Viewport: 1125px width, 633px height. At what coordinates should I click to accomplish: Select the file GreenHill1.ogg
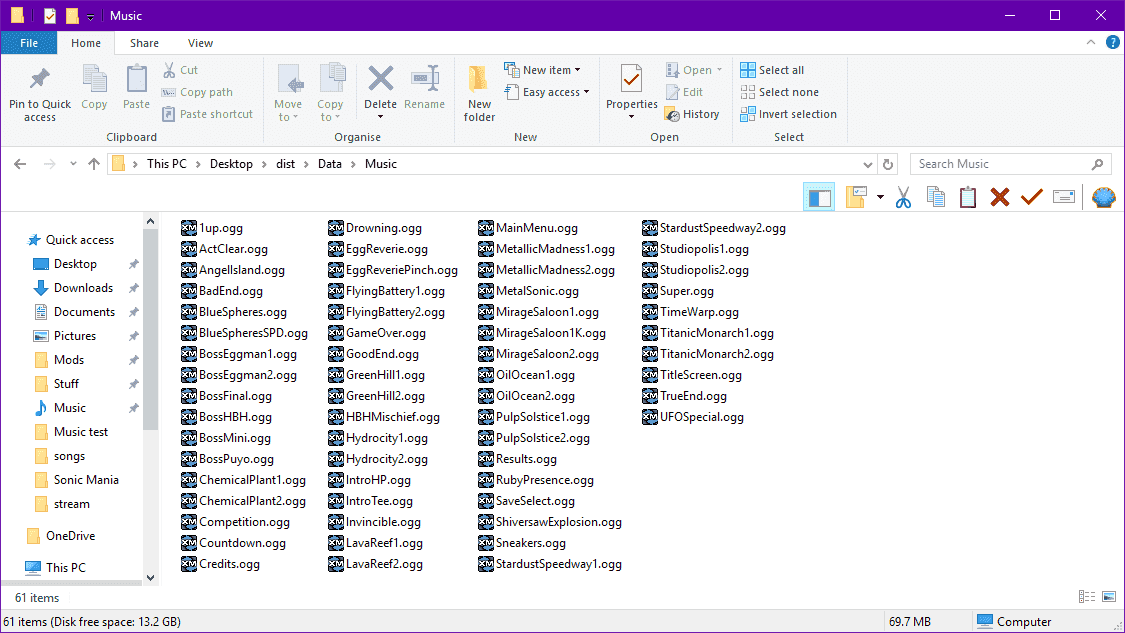[x=376, y=375]
